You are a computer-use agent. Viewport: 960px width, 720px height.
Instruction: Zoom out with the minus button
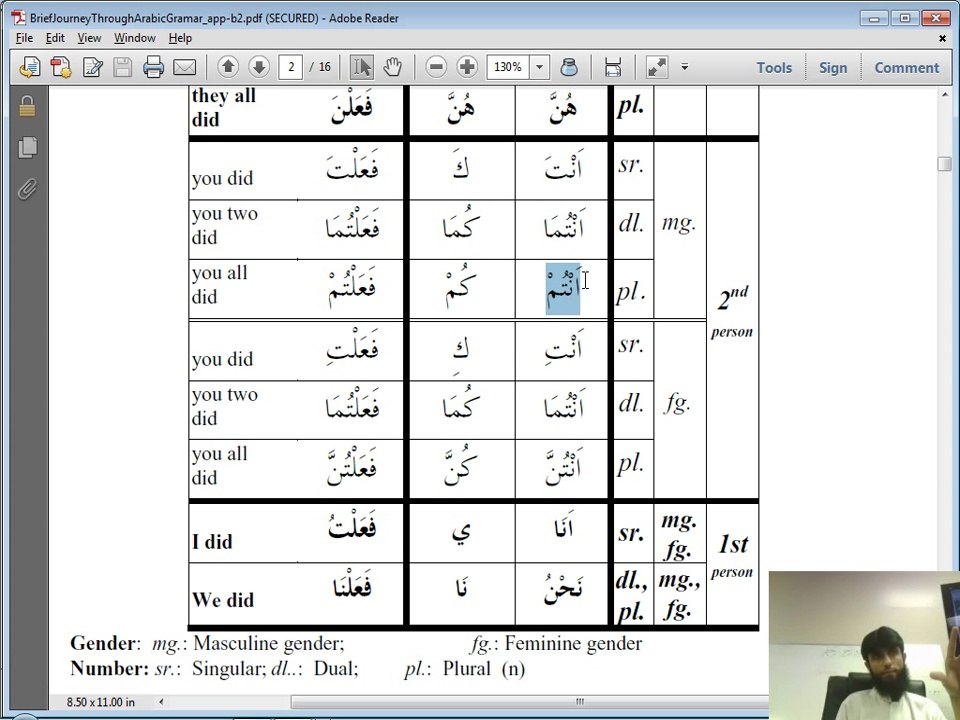[436, 67]
